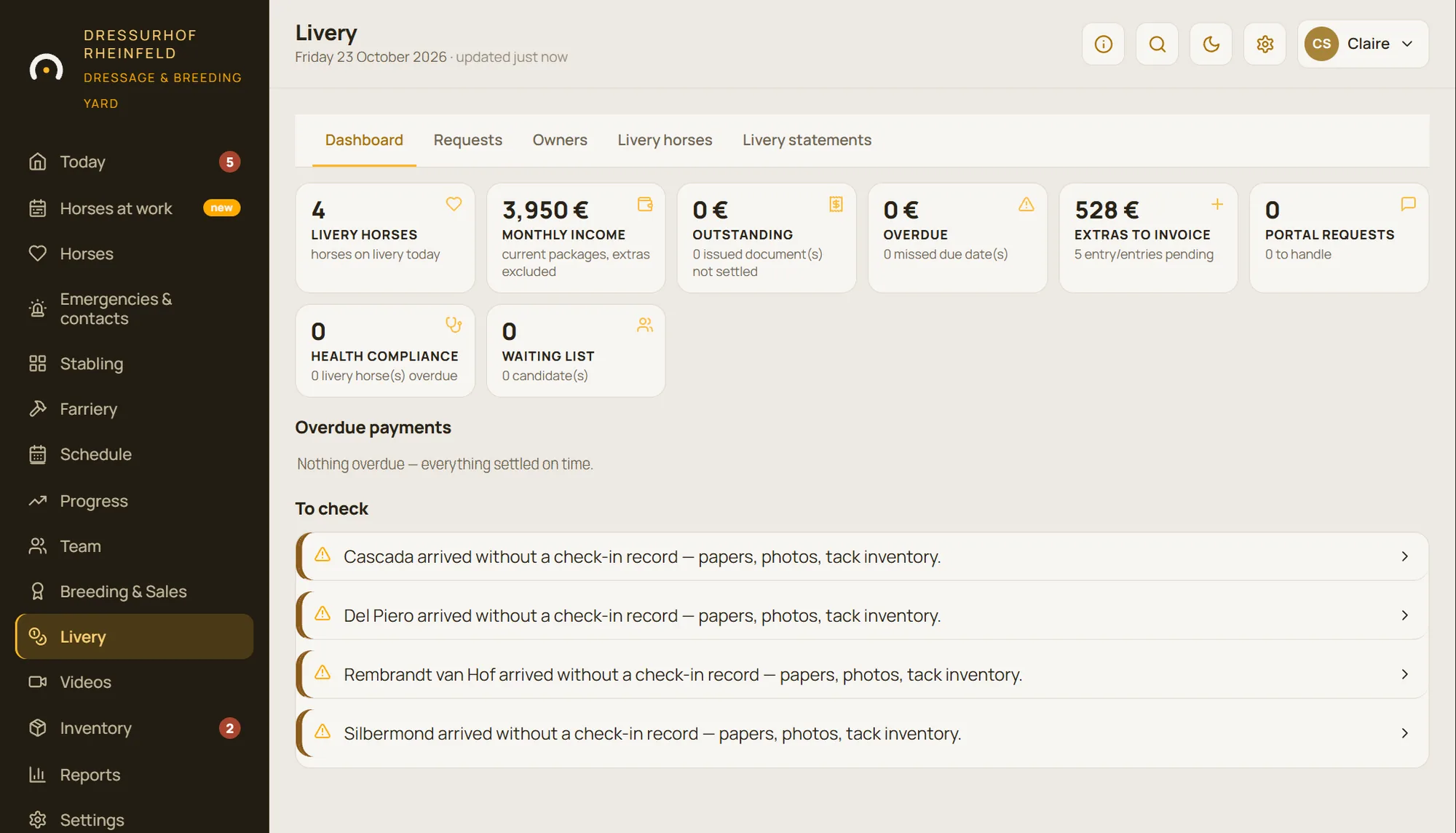Click the search magnifier icon

pos(1157,44)
